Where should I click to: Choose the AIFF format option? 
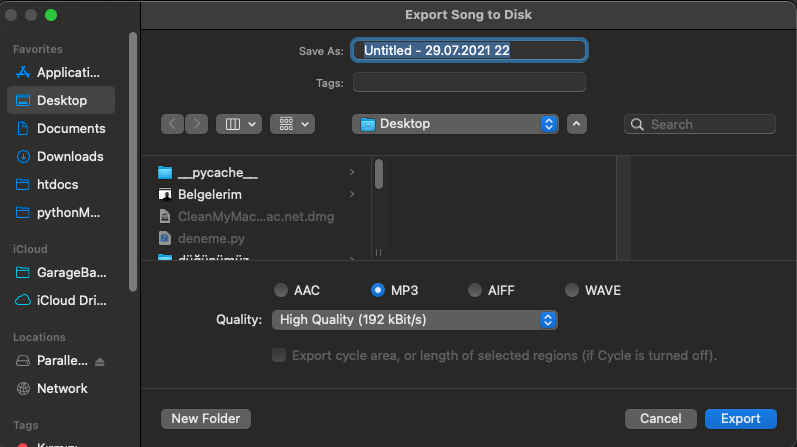[x=476, y=291]
